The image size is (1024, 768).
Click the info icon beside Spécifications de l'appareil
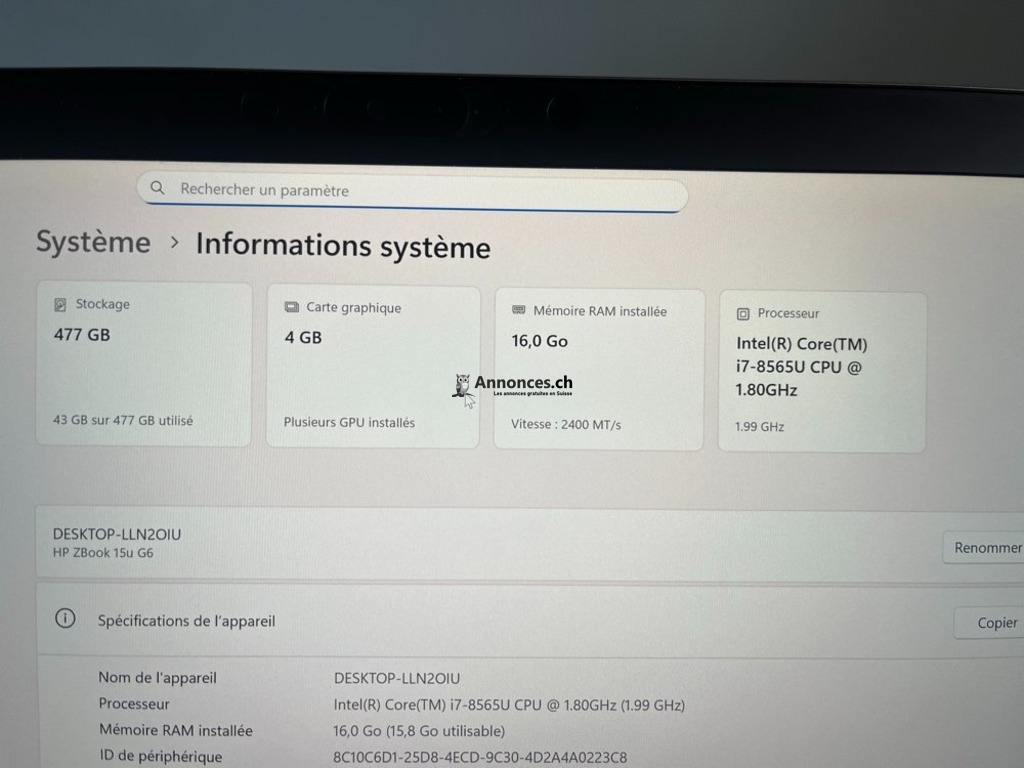click(x=66, y=619)
